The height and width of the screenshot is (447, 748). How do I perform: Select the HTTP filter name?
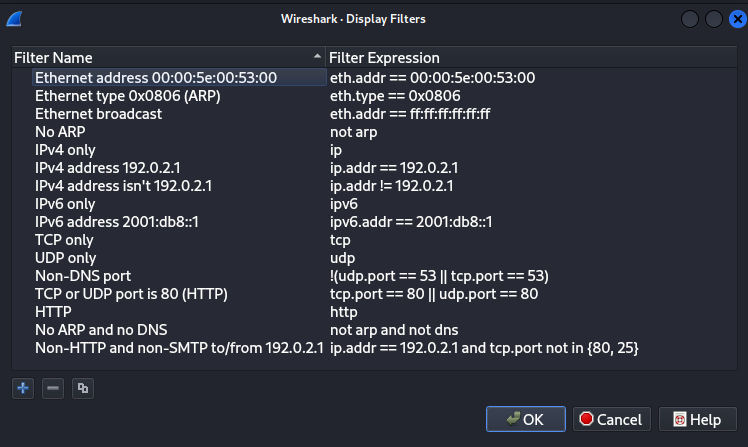(53, 312)
